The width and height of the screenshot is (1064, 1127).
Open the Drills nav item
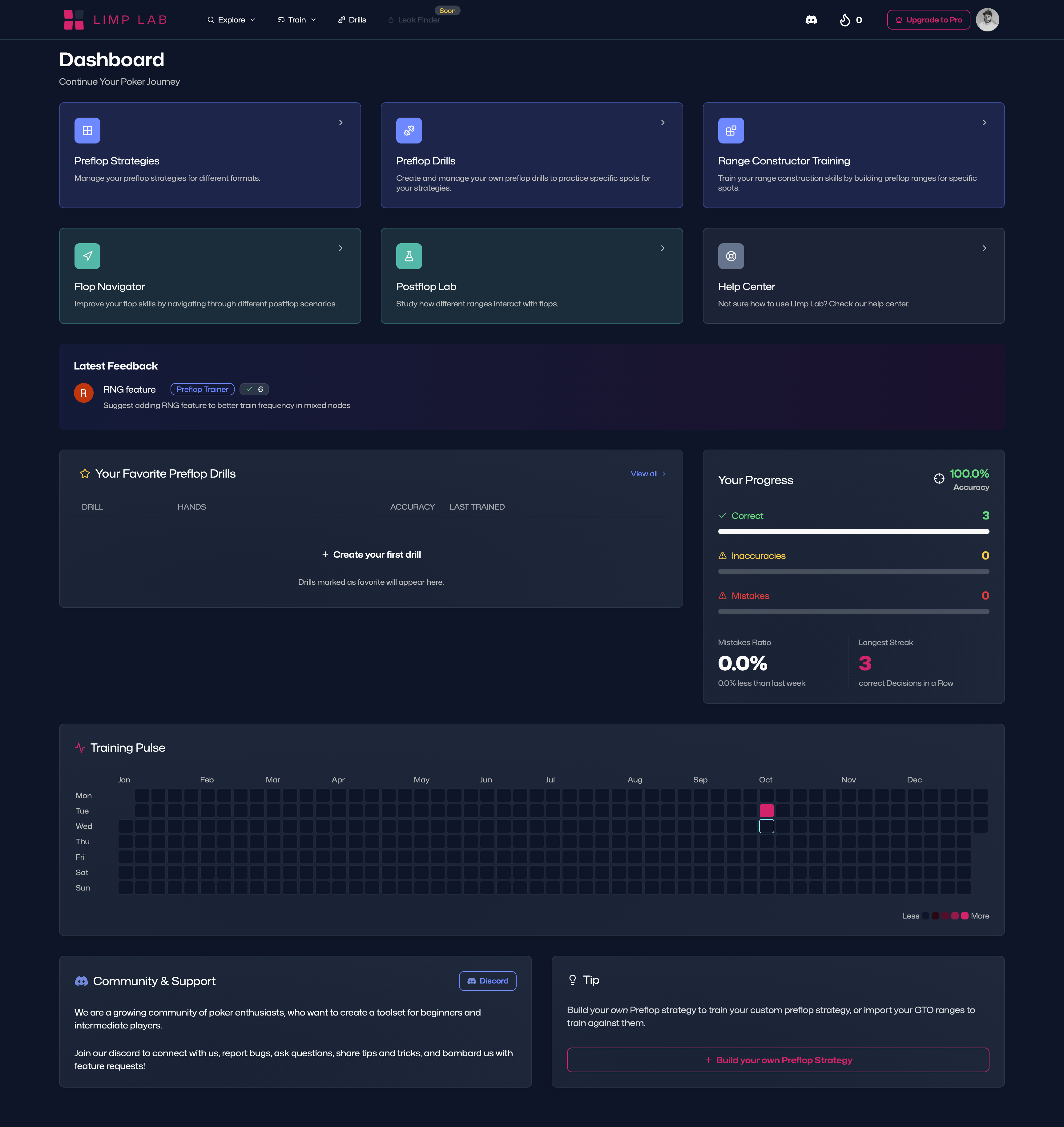pos(352,20)
